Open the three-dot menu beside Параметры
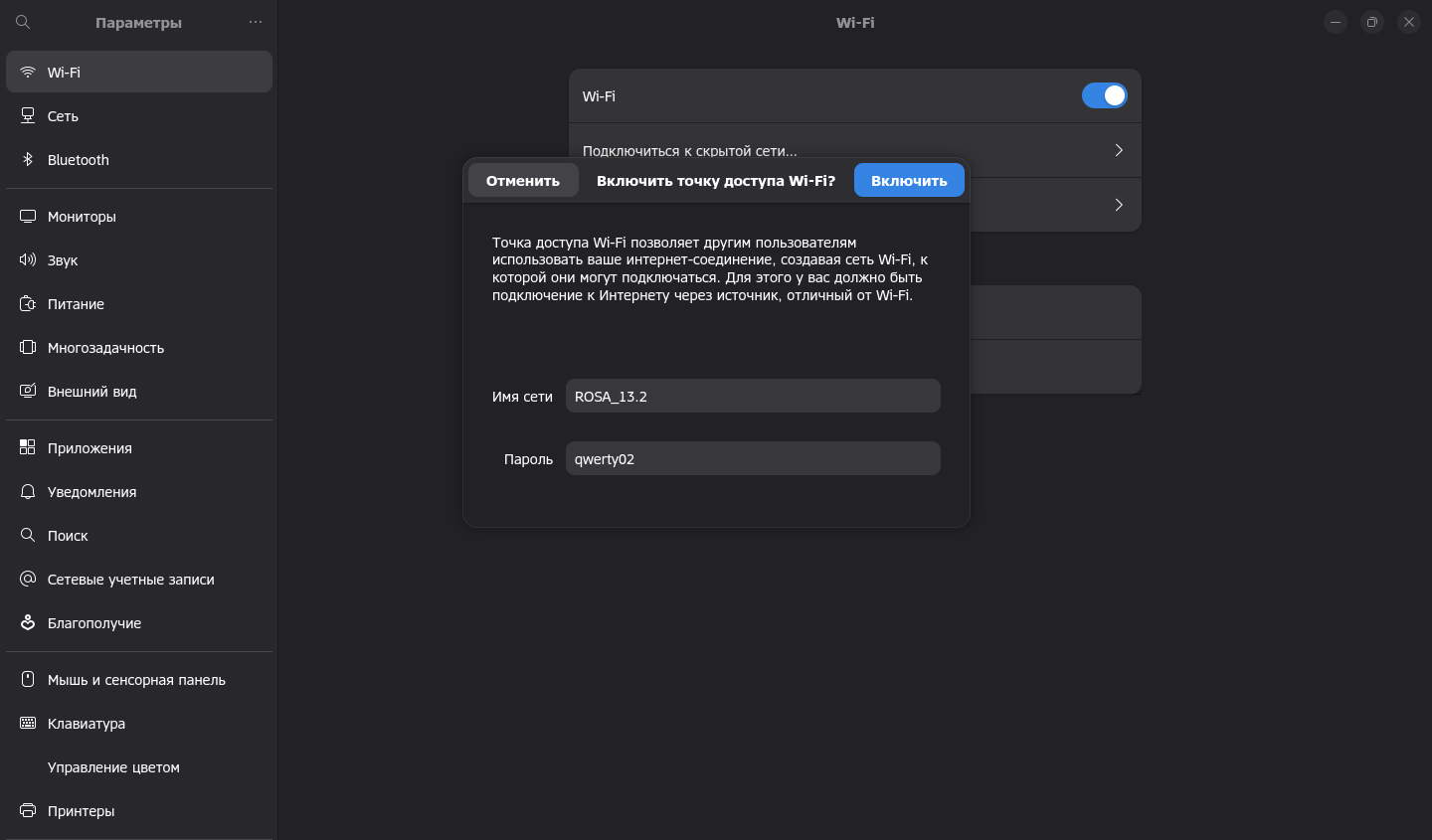 pos(256,22)
